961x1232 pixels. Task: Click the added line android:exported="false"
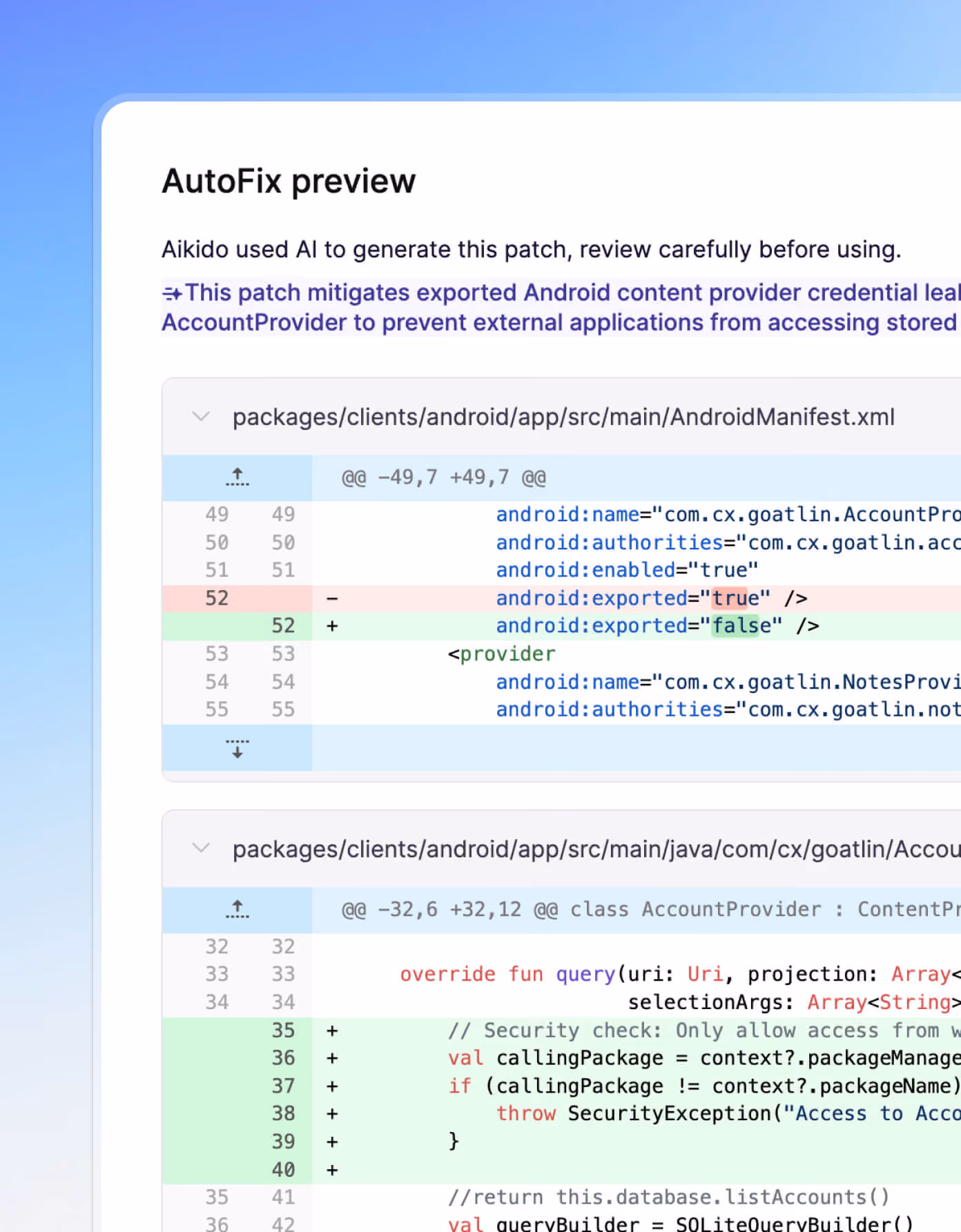pos(657,626)
